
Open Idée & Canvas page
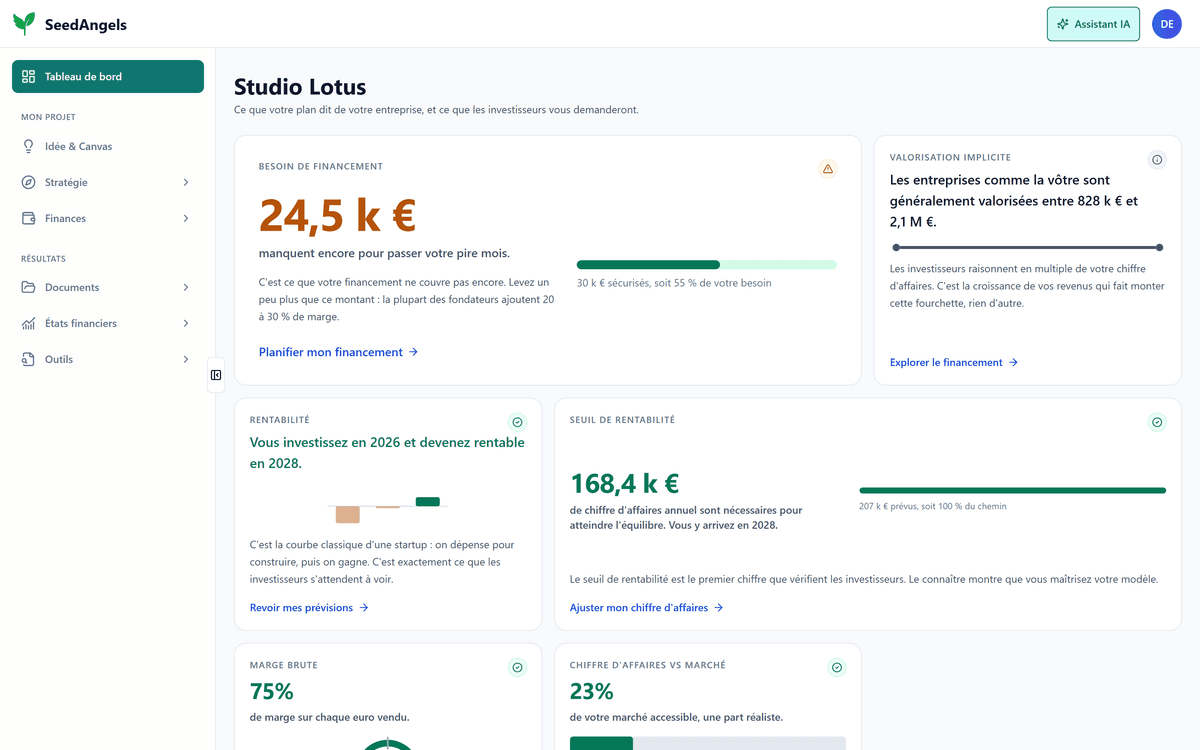(x=108, y=146)
